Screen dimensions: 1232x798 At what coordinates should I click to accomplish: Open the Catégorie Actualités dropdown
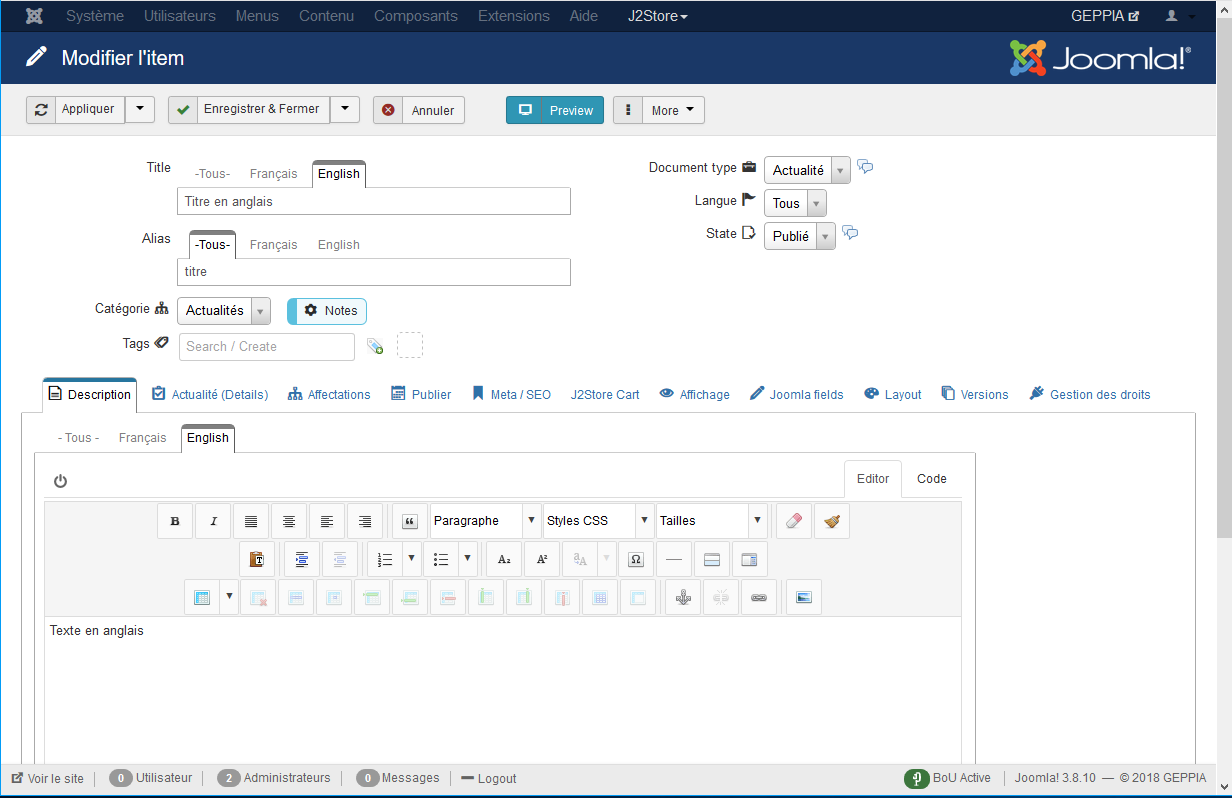pos(224,311)
